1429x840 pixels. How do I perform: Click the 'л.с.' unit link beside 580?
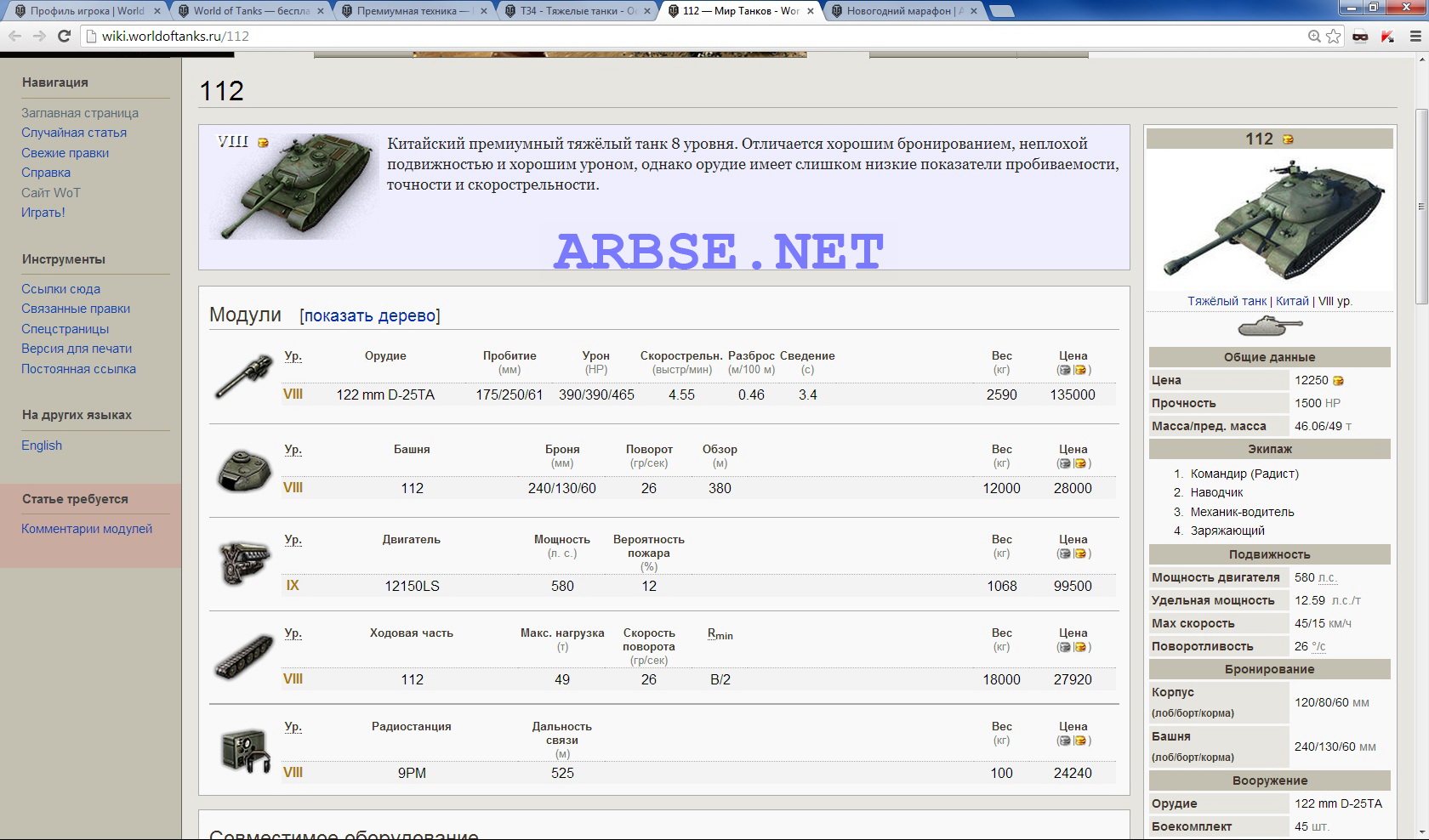pyautogui.click(x=1327, y=577)
